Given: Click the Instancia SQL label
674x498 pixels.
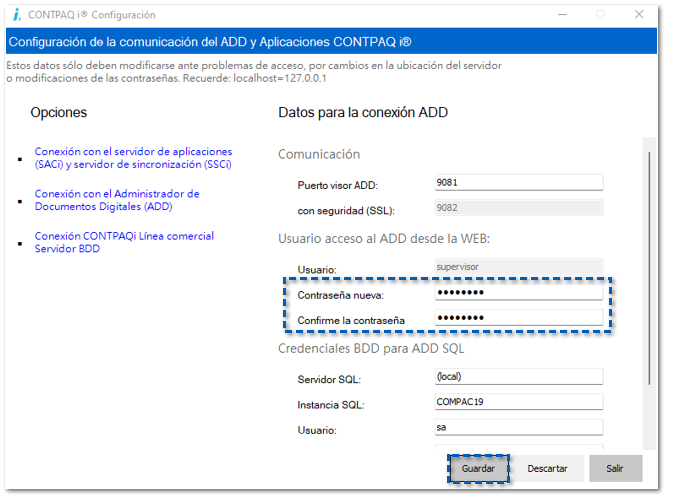Looking at the screenshot, I should [x=331, y=405].
